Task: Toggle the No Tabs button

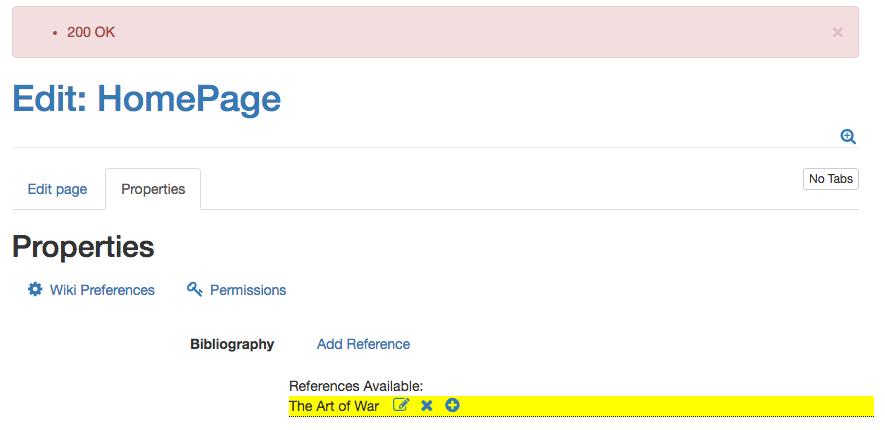Action: (x=831, y=179)
